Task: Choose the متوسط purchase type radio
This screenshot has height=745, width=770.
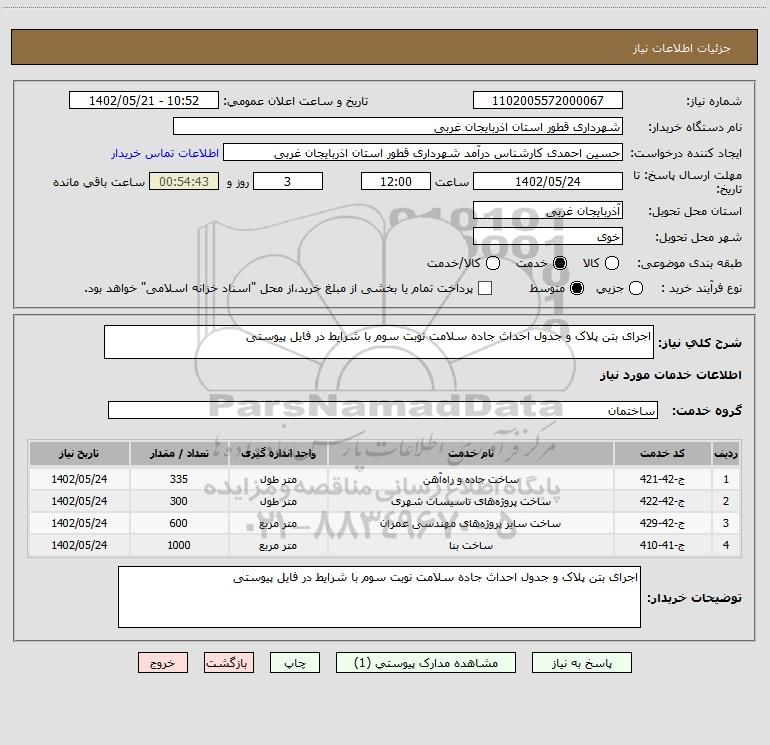Action: [577, 288]
